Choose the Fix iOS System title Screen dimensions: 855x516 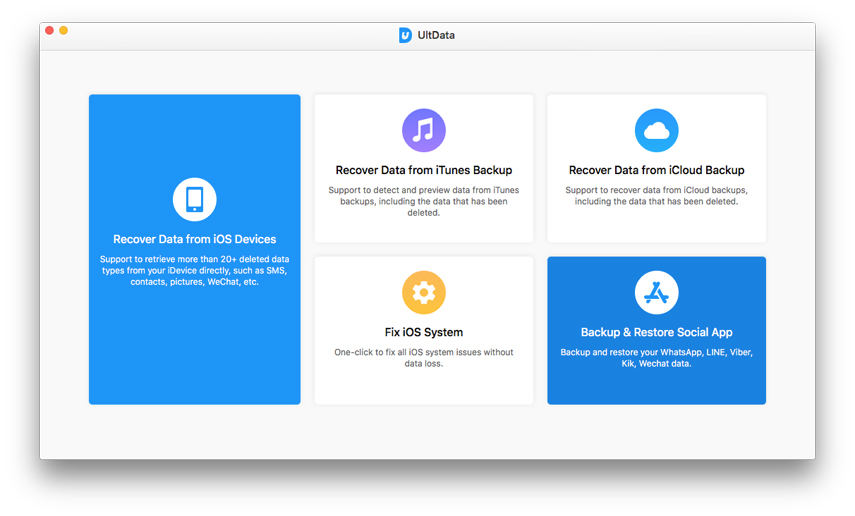(x=424, y=332)
